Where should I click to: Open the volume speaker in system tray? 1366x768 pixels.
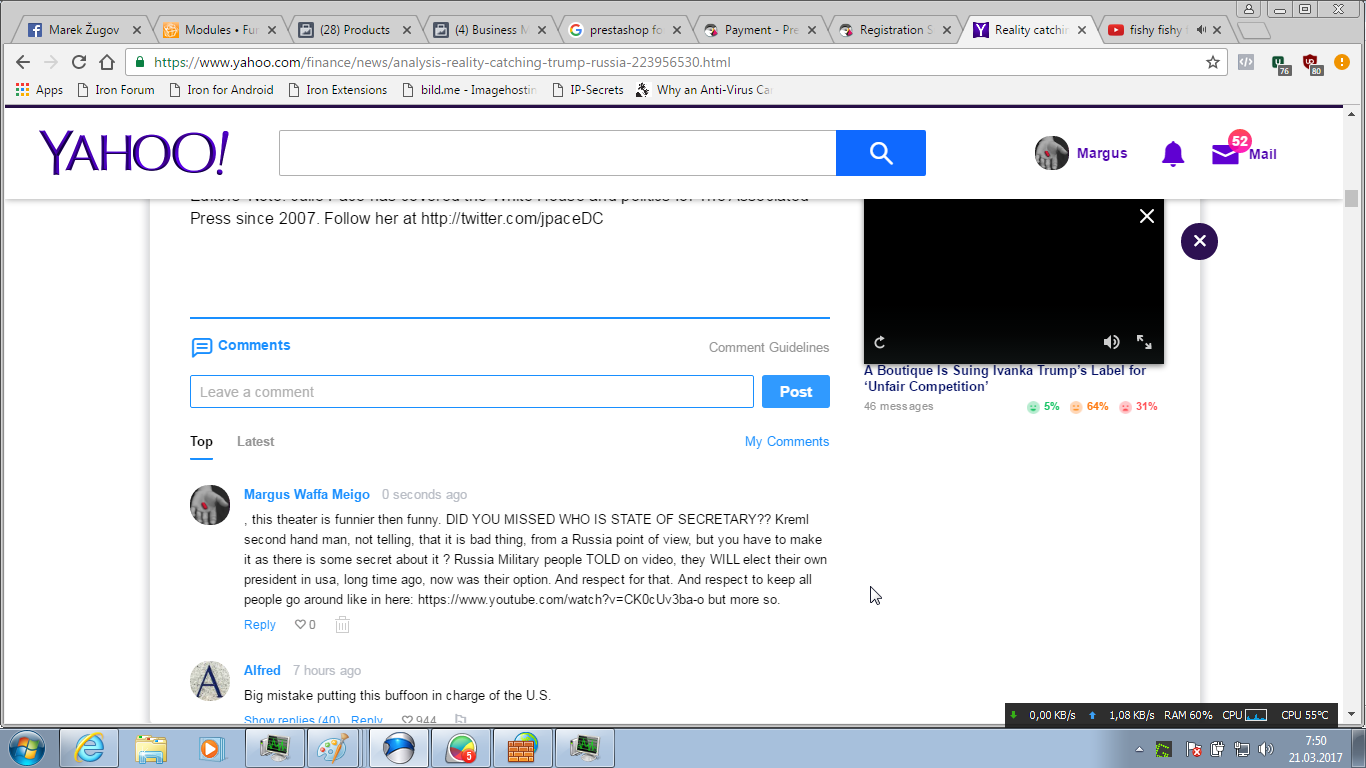click(x=1266, y=749)
